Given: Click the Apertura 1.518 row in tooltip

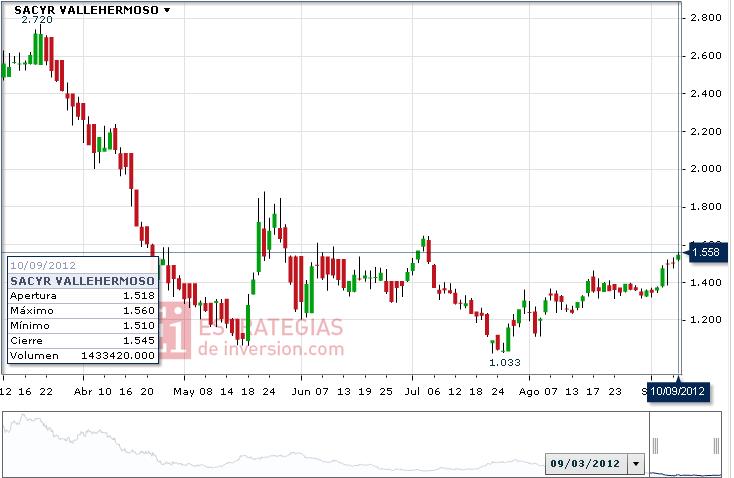Looking at the screenshot, I should [x=82, y=295].
